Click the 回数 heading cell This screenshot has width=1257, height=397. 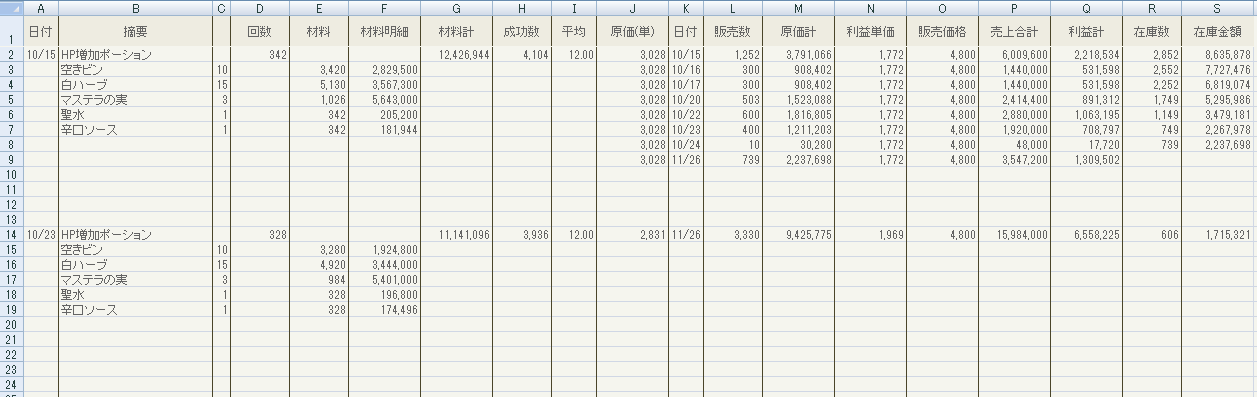point(260,31)
